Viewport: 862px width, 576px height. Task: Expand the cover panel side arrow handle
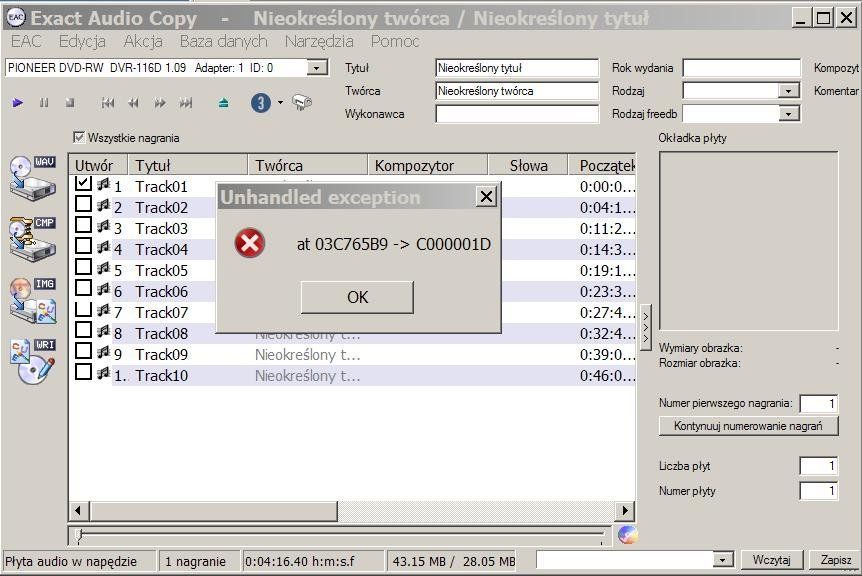pos(646,328)
